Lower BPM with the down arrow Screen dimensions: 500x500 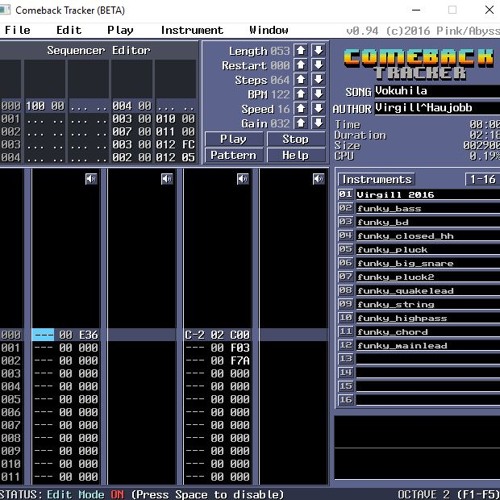point(318,94)
